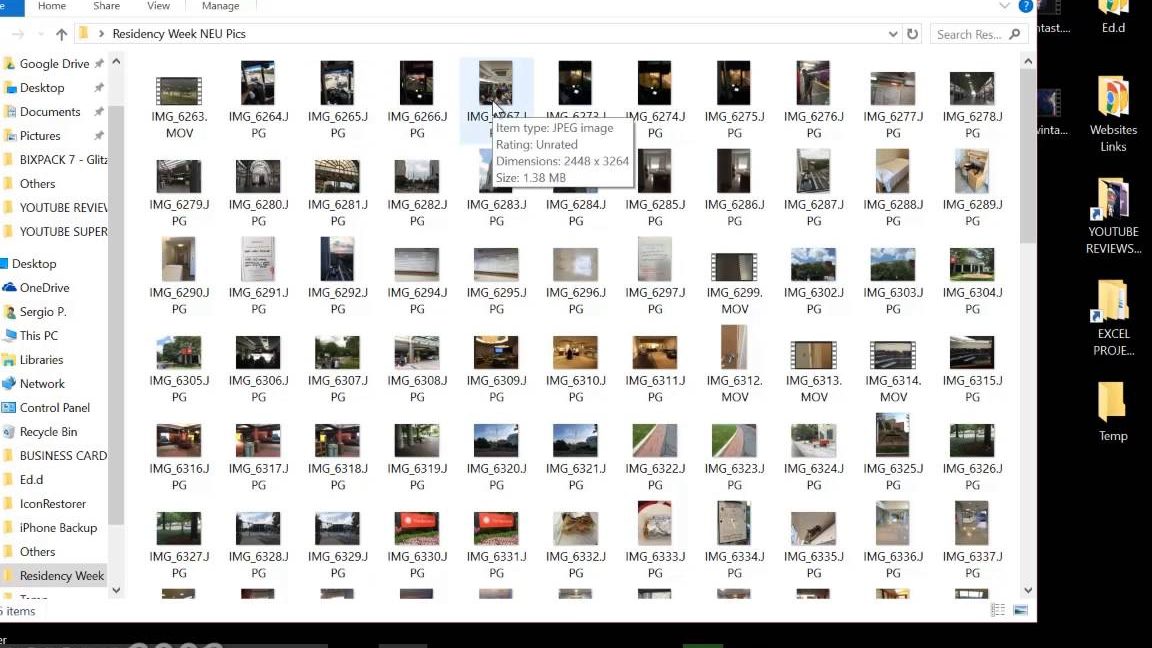Click the Up one level arrow
This screenshot has height=648, width=1152.
coord(62,34)
